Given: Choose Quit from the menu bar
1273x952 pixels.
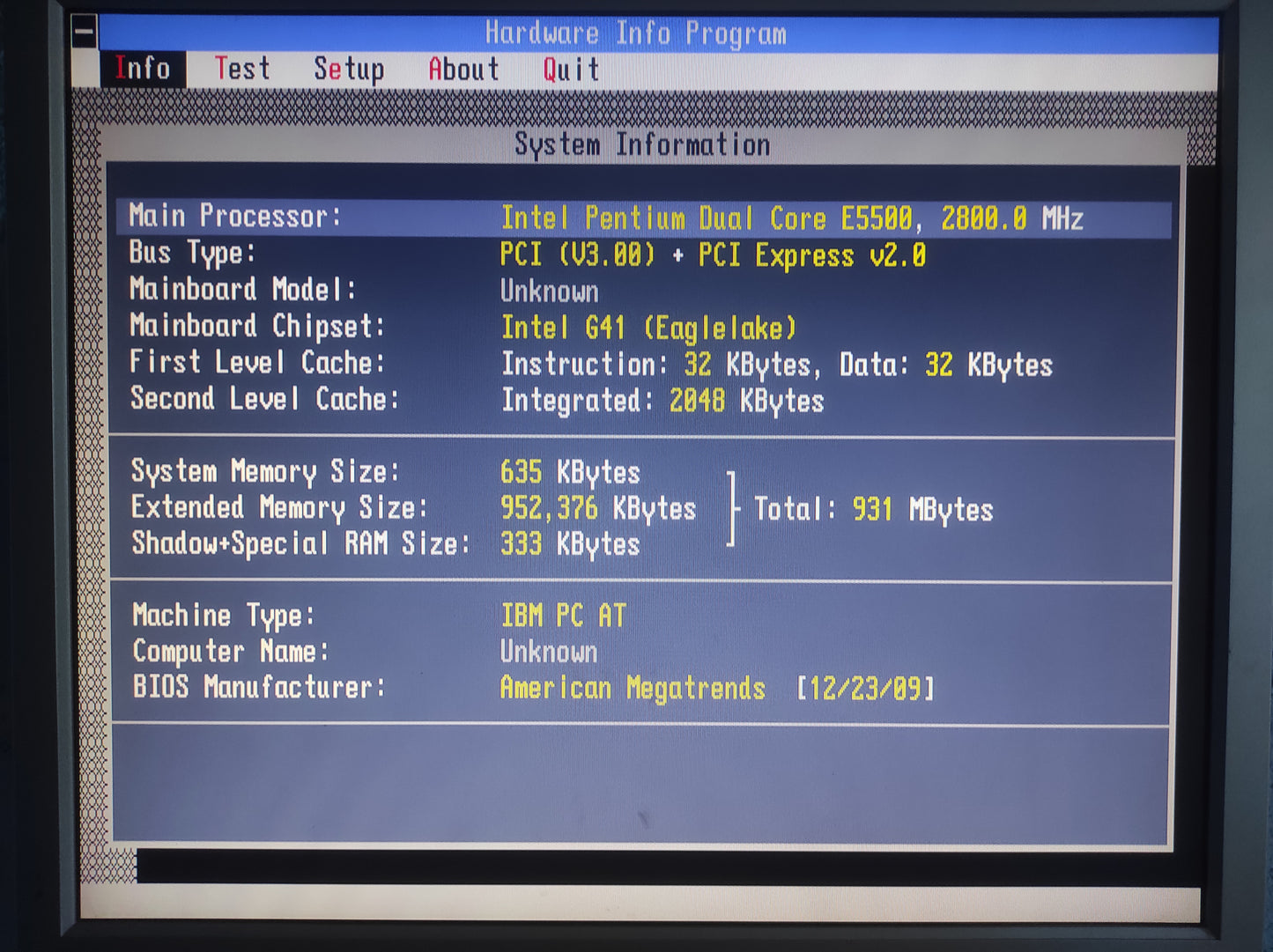Looking at the screenshot, I should tap(571, 70).
